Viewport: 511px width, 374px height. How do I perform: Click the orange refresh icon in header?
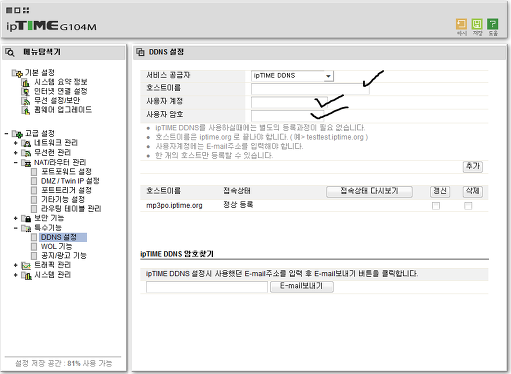(x=461, y=24)
